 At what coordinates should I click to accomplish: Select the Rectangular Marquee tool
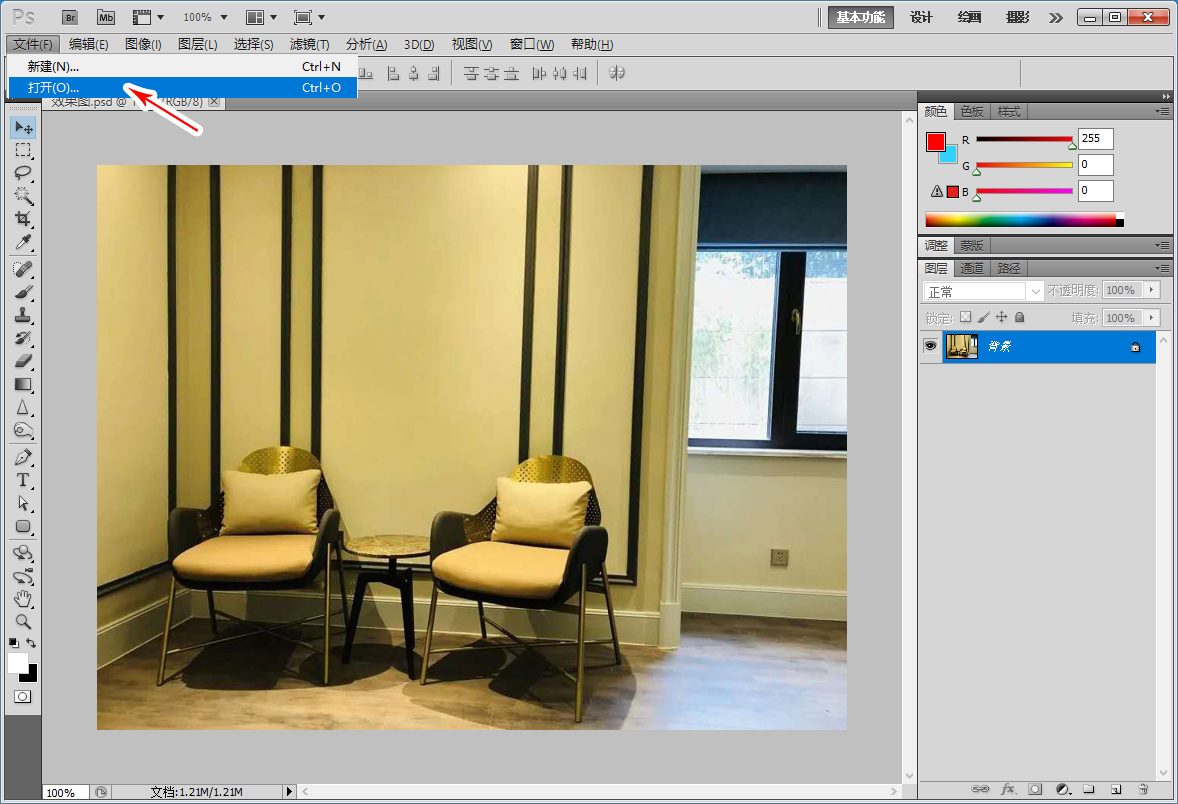click(x=23, y=150)
